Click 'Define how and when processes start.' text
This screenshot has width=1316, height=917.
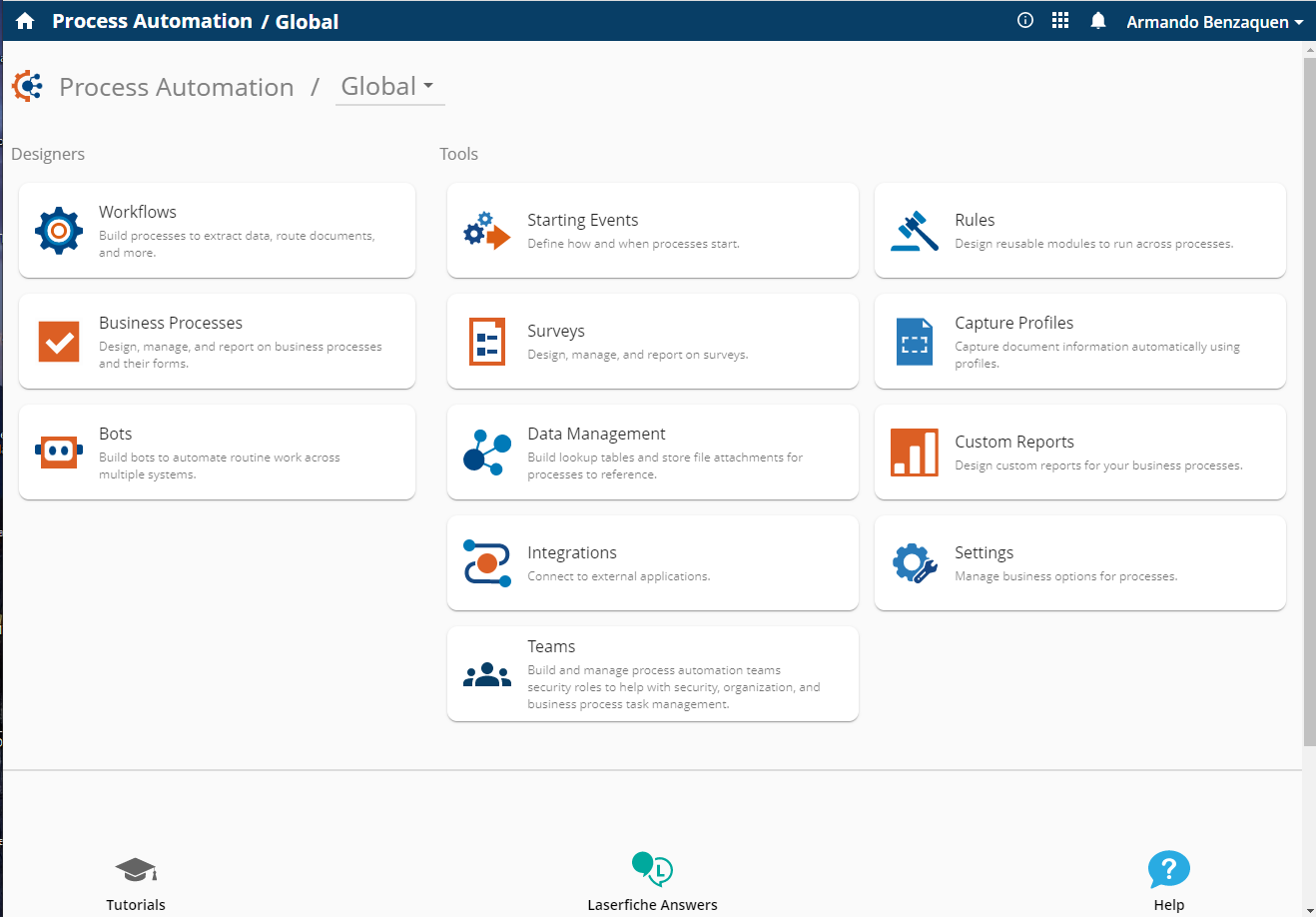(x=634, y=244)
